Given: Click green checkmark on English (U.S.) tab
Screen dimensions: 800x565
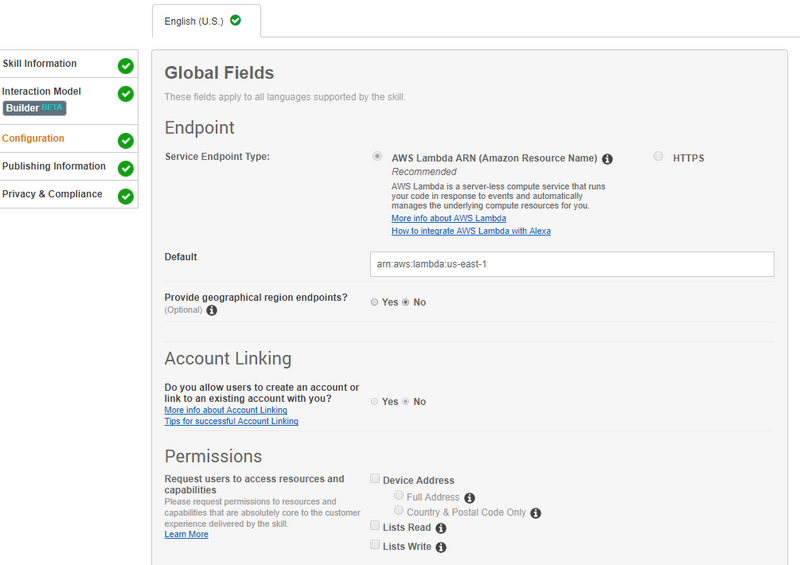Looking at the screenshot, I should coord(235,20).
